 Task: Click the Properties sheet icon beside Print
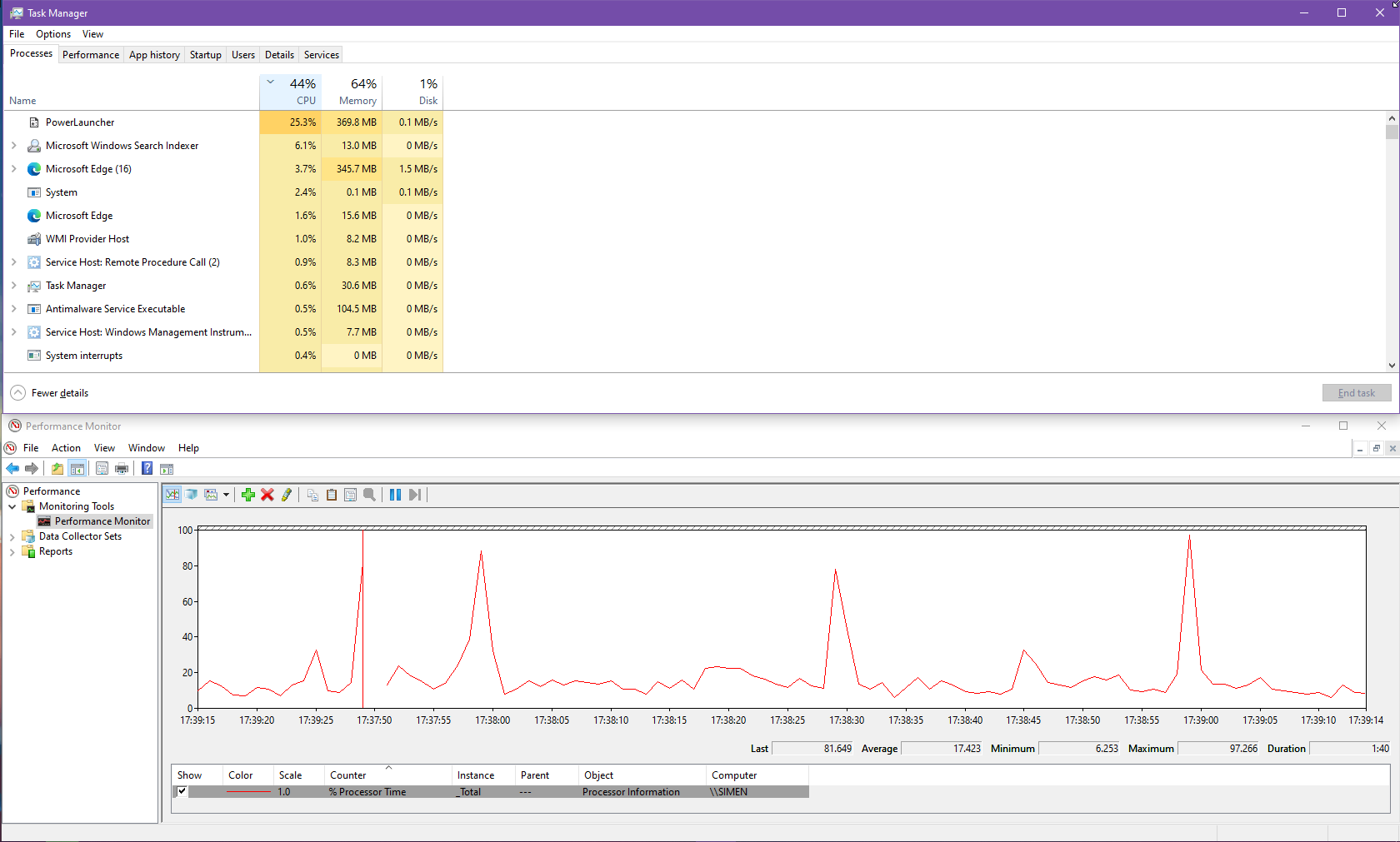[102, 469]
